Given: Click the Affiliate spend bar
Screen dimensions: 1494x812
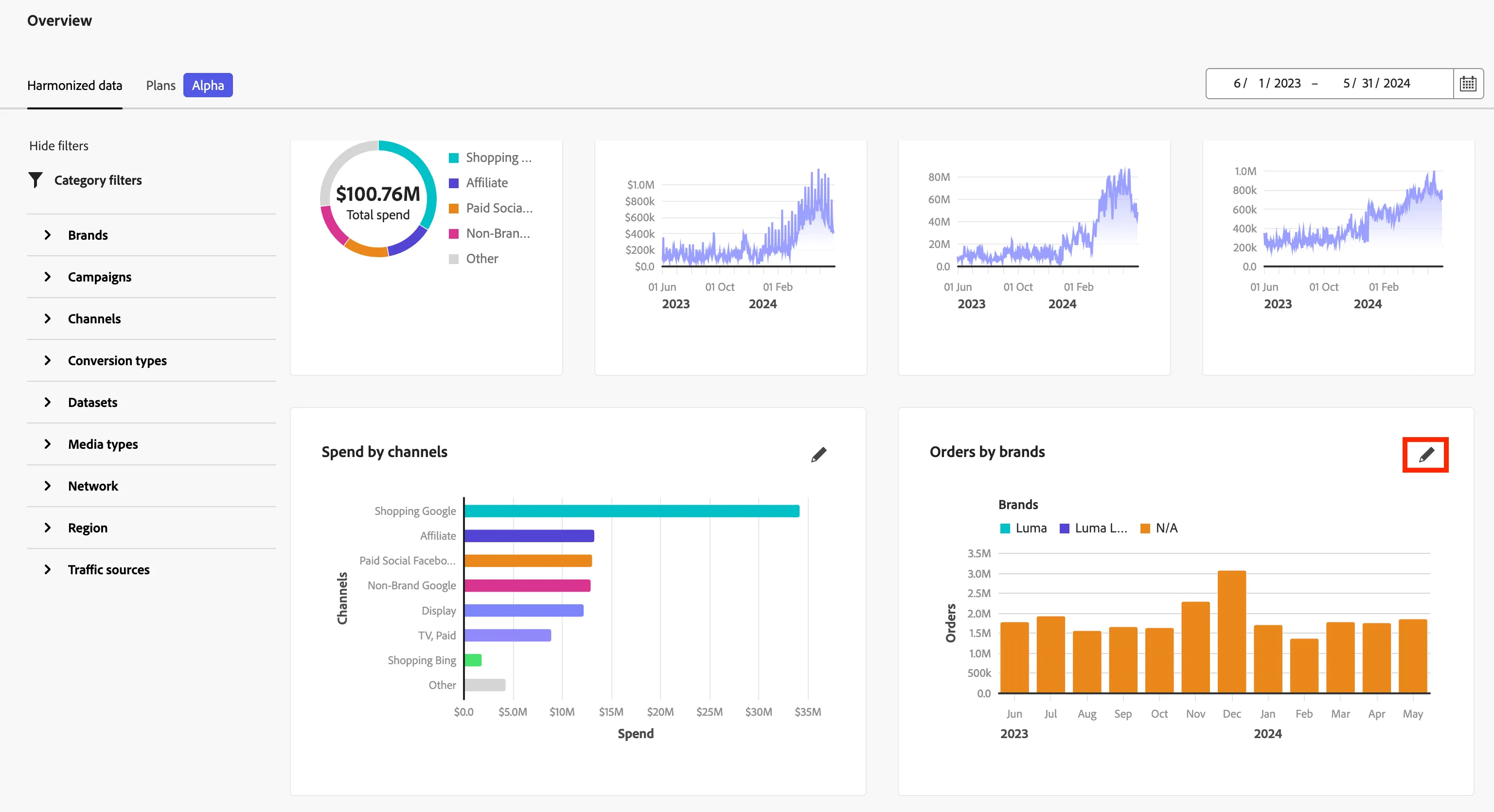Looking at the screenshot, I should 529,536.
